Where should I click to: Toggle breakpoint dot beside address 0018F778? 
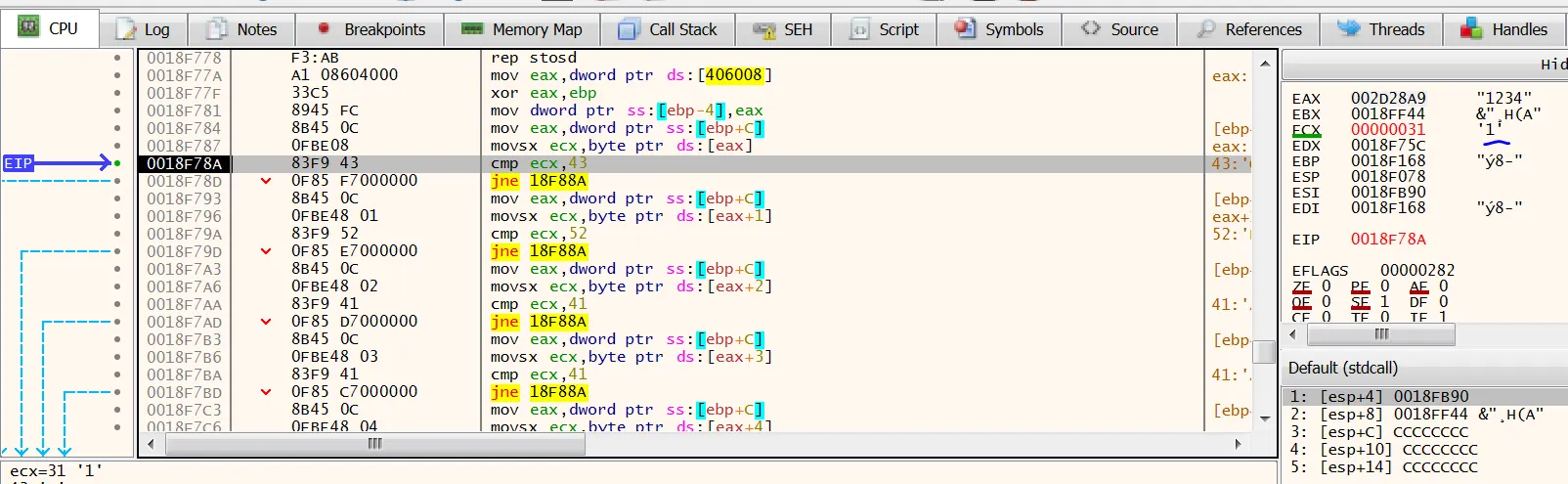point(117,58)
